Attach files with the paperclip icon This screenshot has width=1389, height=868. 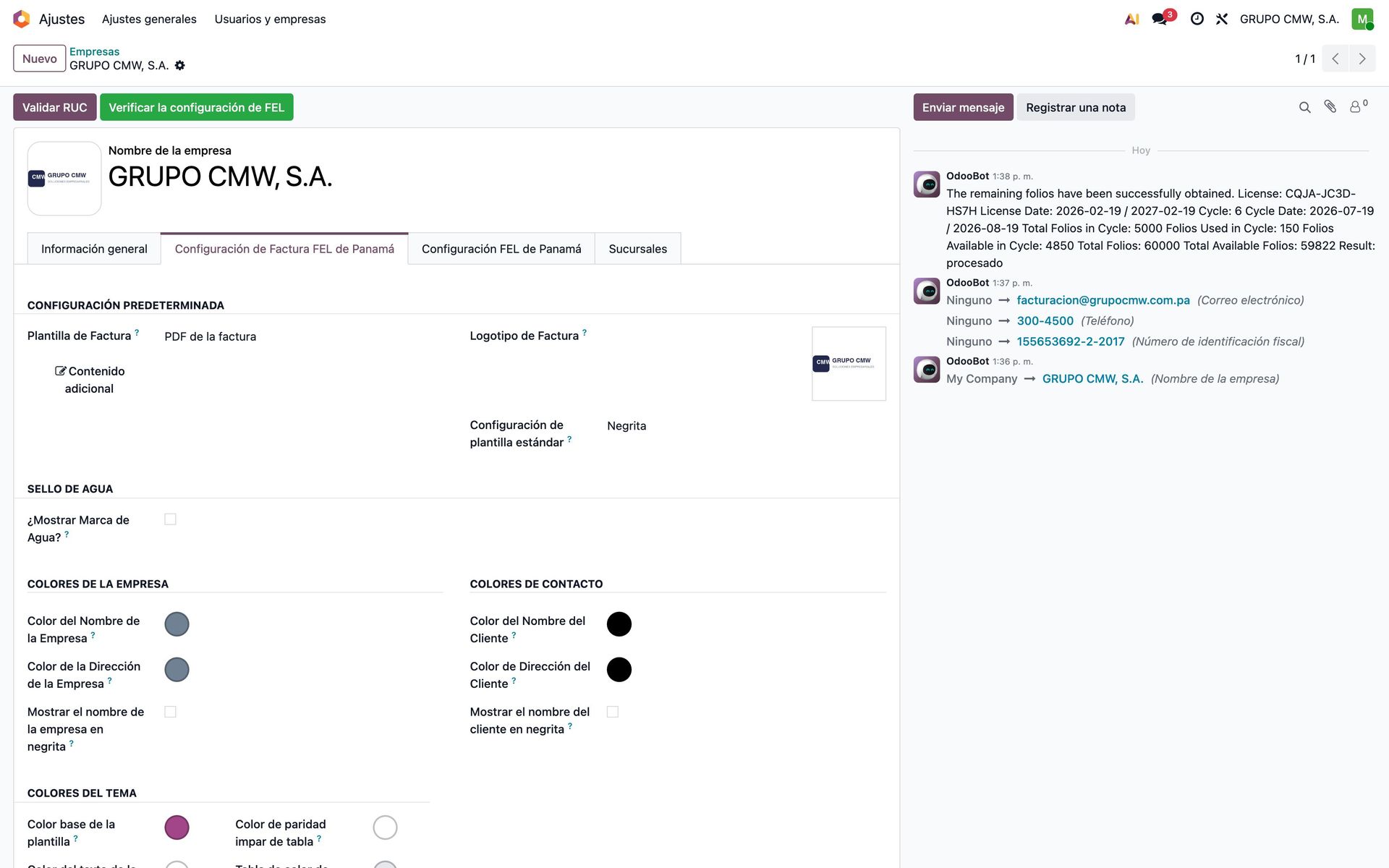click(1330, 106)
